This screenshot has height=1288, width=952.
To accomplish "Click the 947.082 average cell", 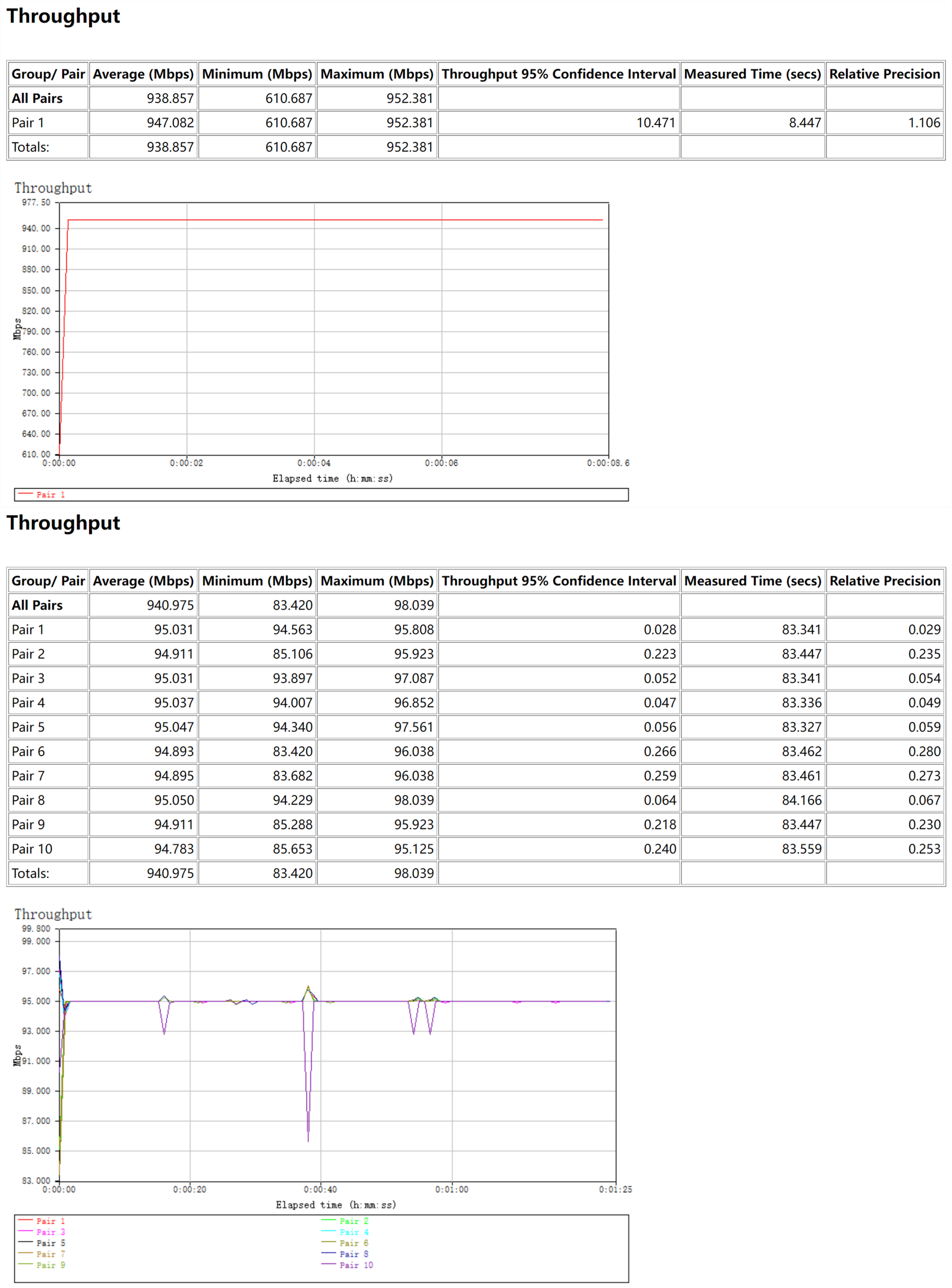I will (x=170, y=122).
